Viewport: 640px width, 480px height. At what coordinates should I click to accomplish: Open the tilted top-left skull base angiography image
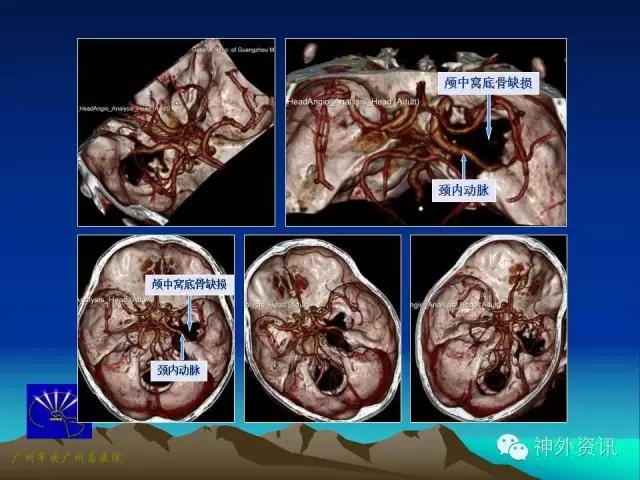click(x=176, y=132)
